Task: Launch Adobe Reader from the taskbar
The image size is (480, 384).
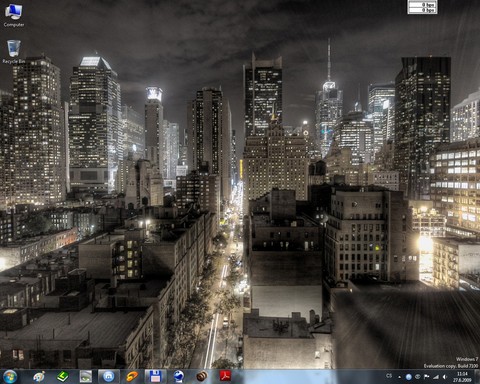Action: (x=225, y=377)
